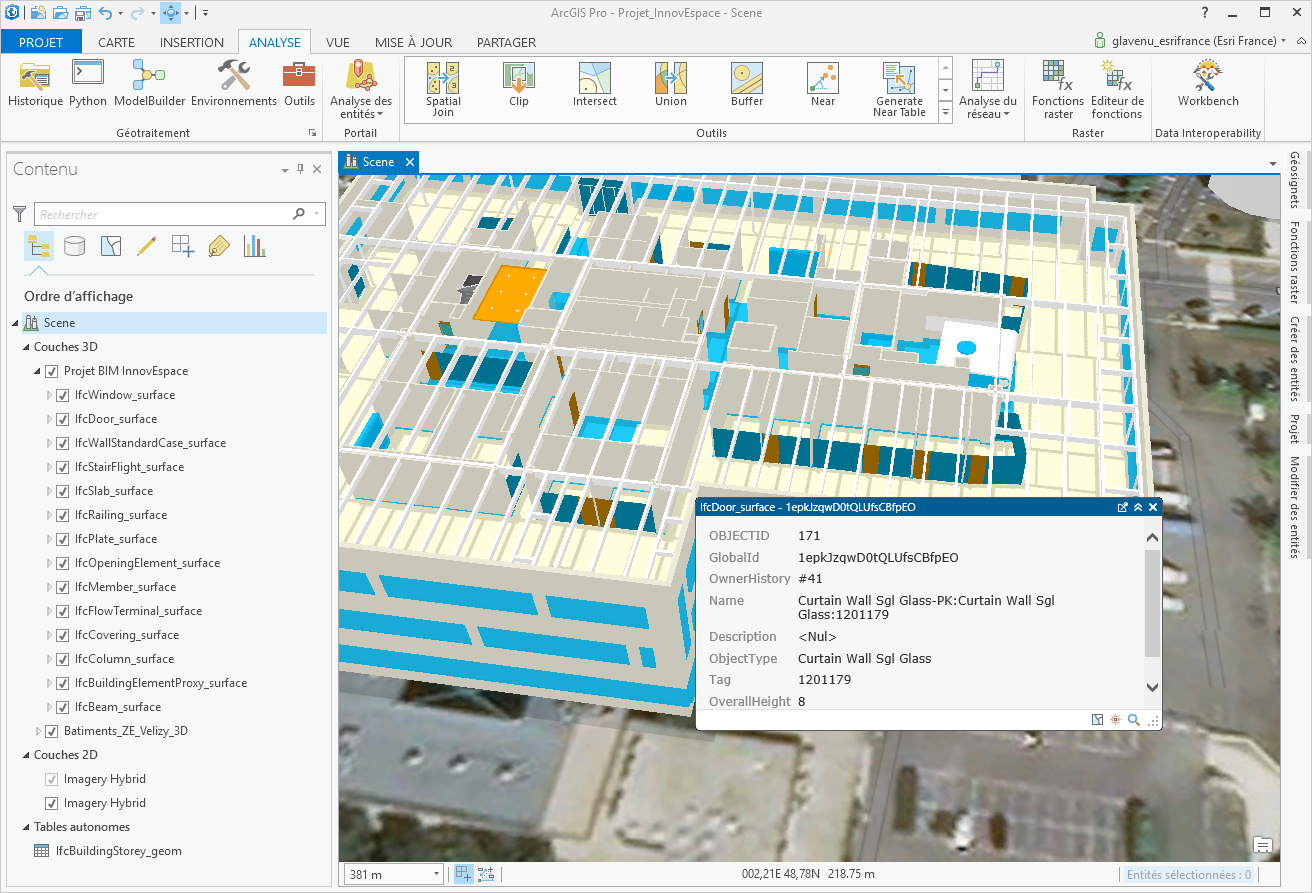The height and width of the screenshot is (893, 1312).
Task: Toggle visibility of IfcWindow_surface
Action: (x=62, y=395)
